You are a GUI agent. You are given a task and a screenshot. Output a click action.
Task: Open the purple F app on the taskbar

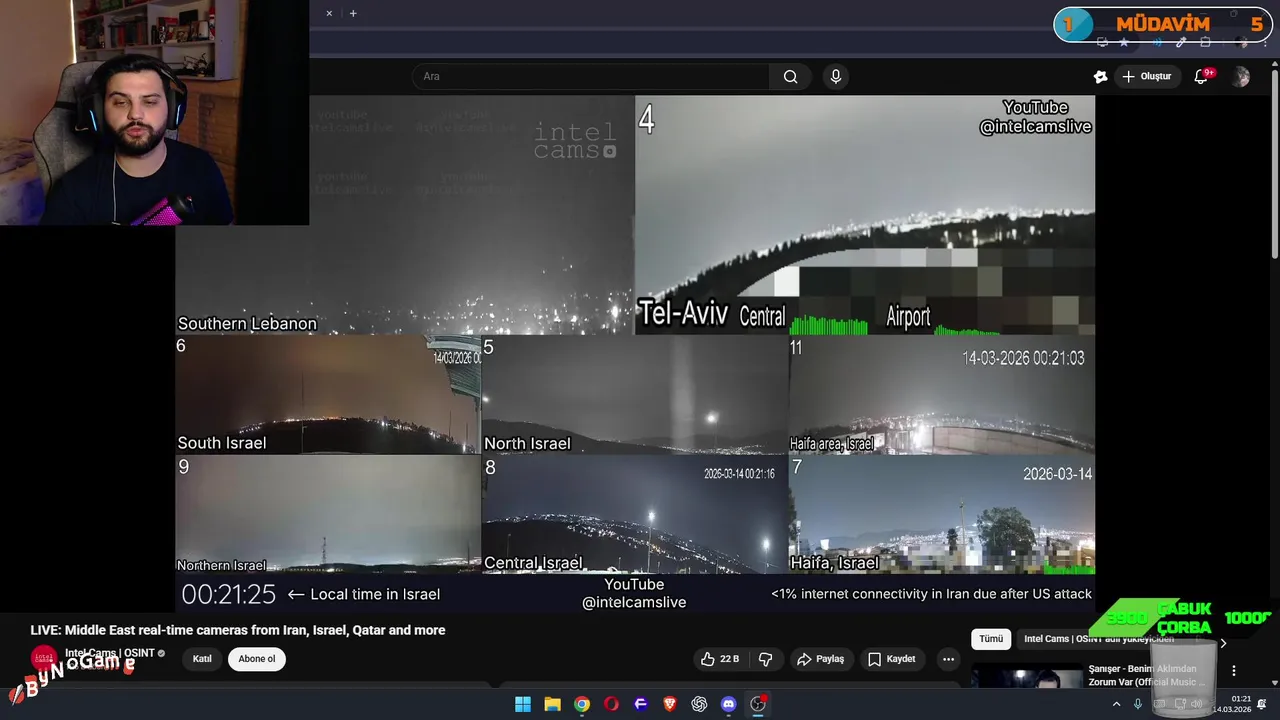(x=641, y=704)
